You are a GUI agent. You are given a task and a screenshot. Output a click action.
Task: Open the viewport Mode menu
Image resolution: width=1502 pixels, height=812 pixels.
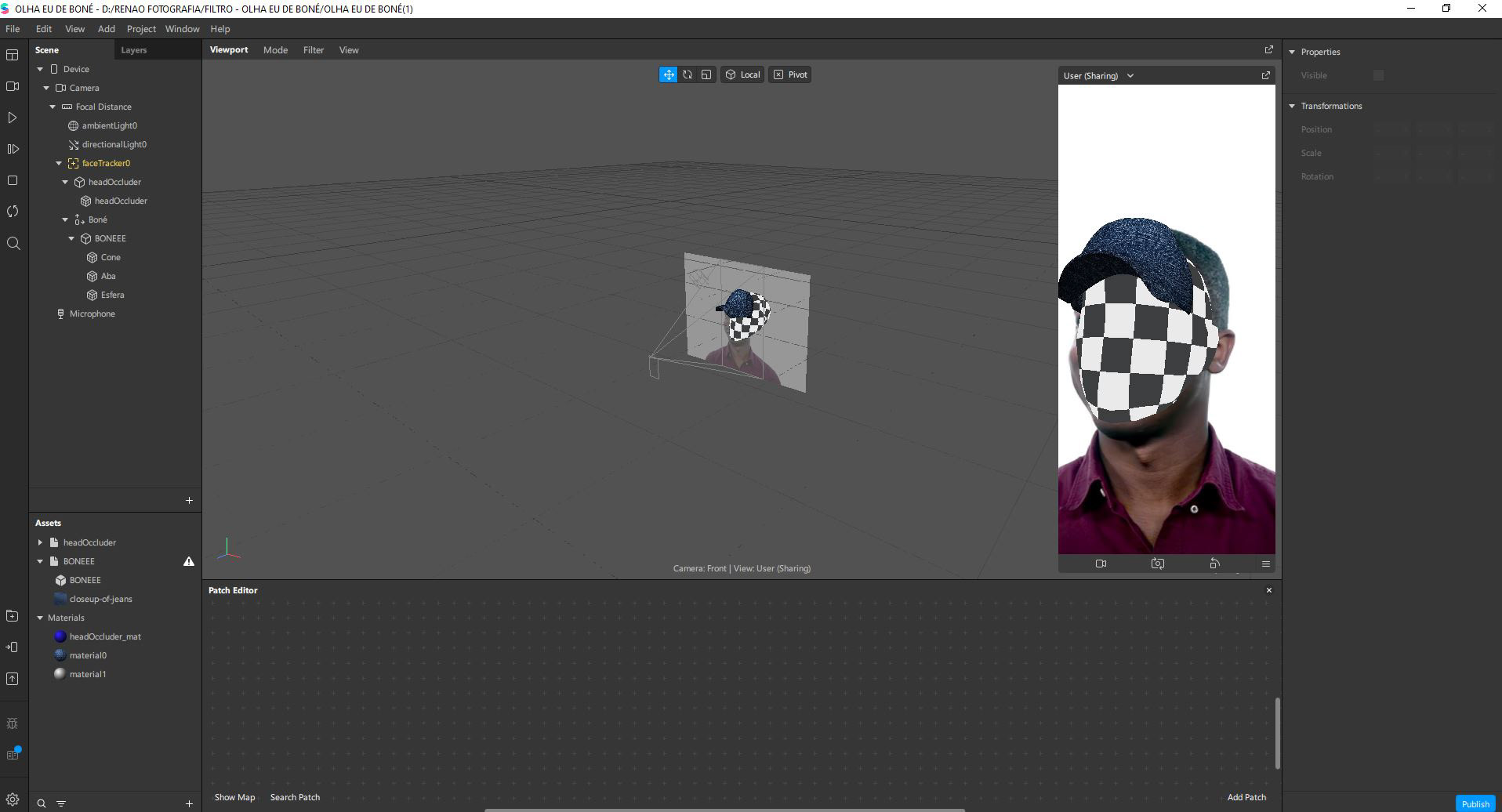pos(275,49)
